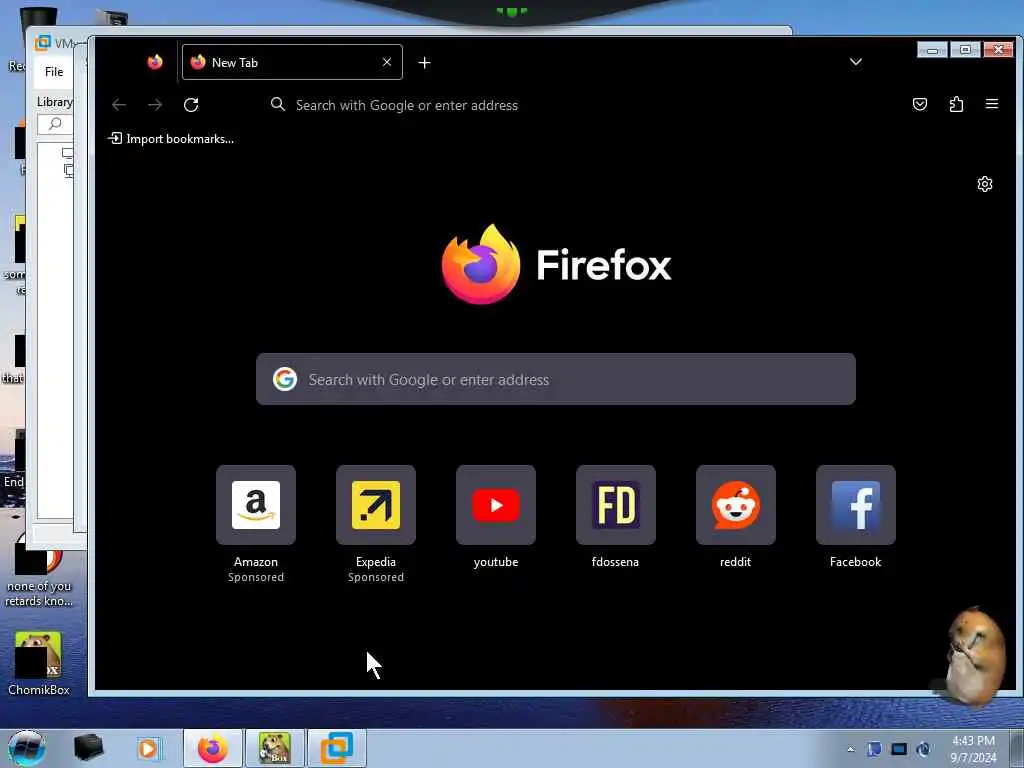Screen dimensions: 1024x768
Task: Select ChomikBox desktop shortcut
Action: click(x=39, y=664)
